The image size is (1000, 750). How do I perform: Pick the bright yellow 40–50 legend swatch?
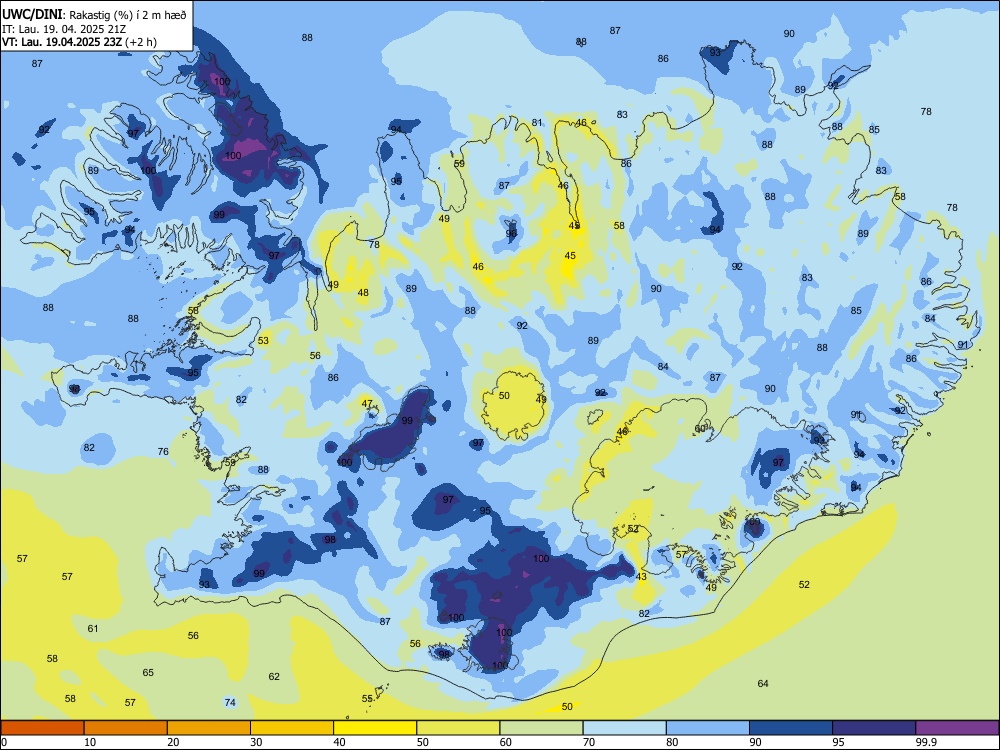pos(375,728)
